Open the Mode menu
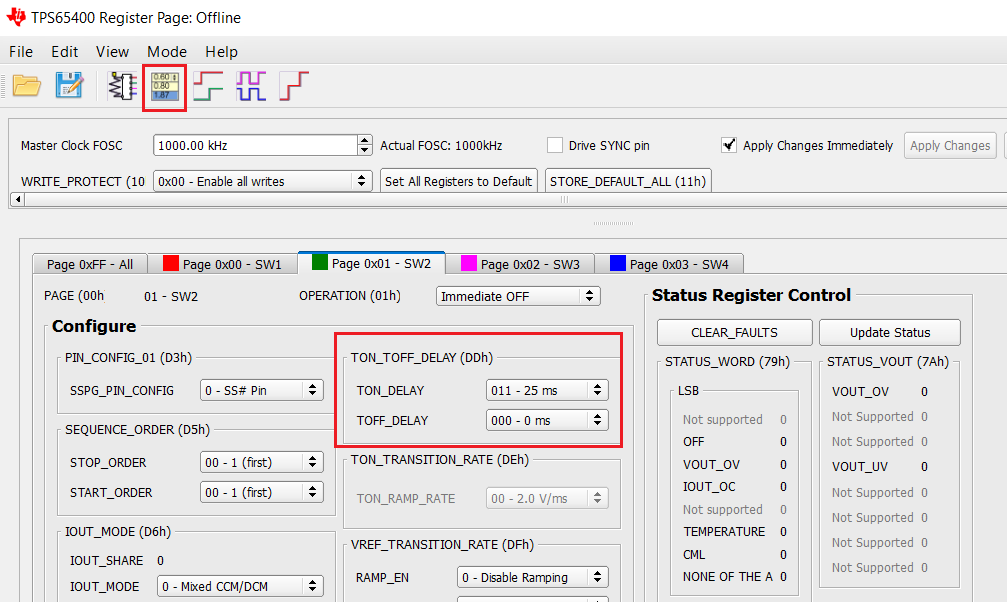Viewport: 1007px width, 602px height. [x=167, y=51]
